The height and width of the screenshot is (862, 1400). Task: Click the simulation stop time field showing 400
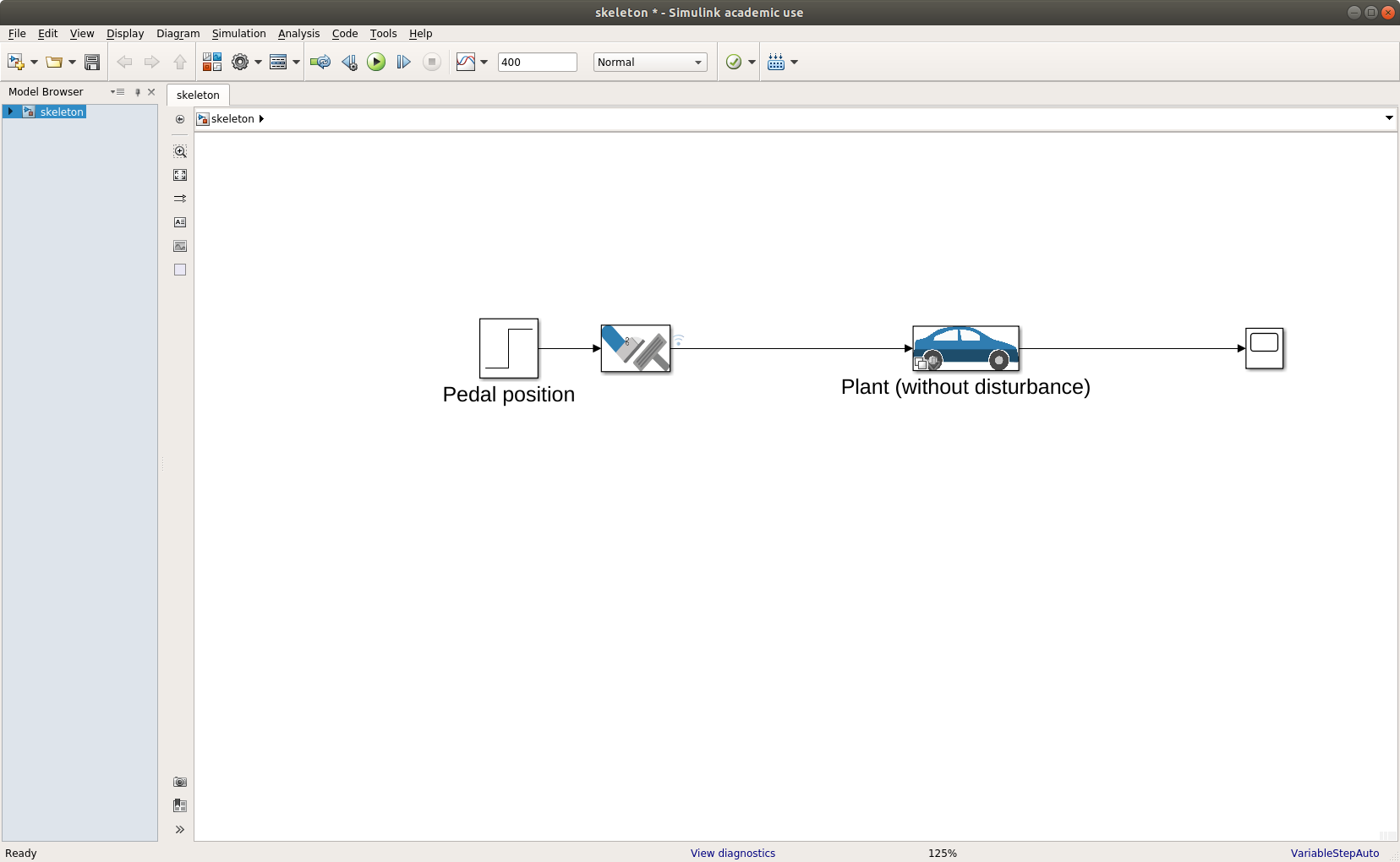pyautogui.click(x=538, y=62)
